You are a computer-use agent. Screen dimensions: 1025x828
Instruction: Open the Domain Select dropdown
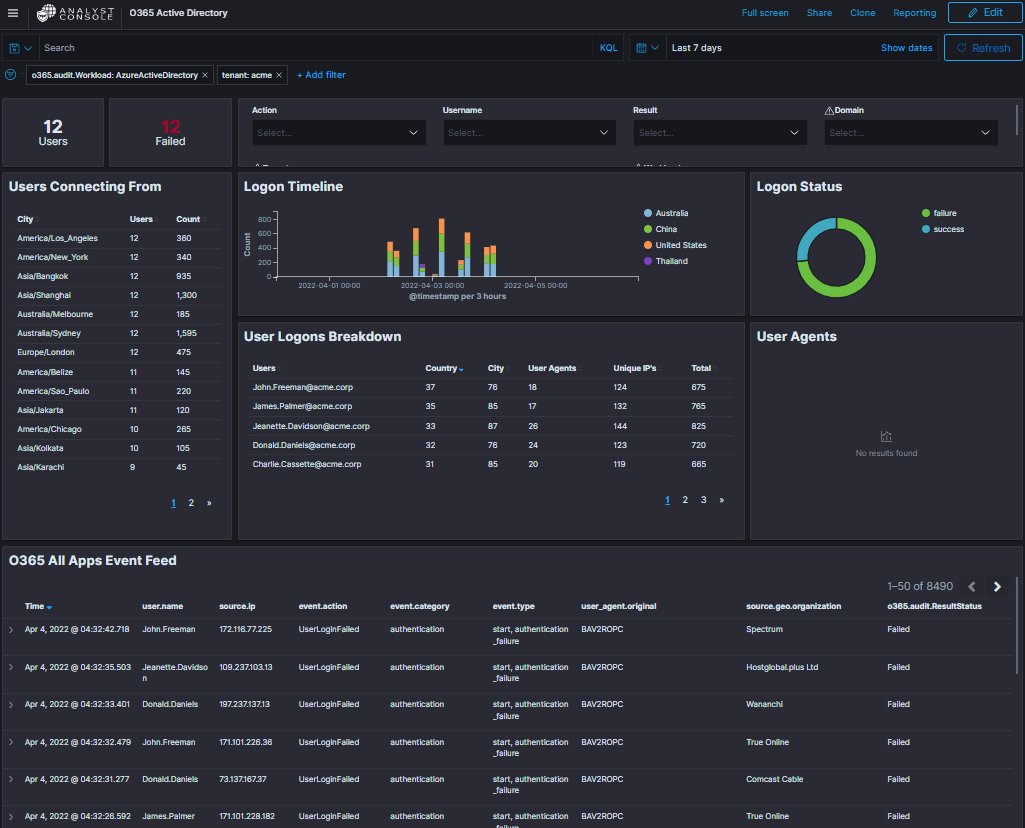(910, 132)
